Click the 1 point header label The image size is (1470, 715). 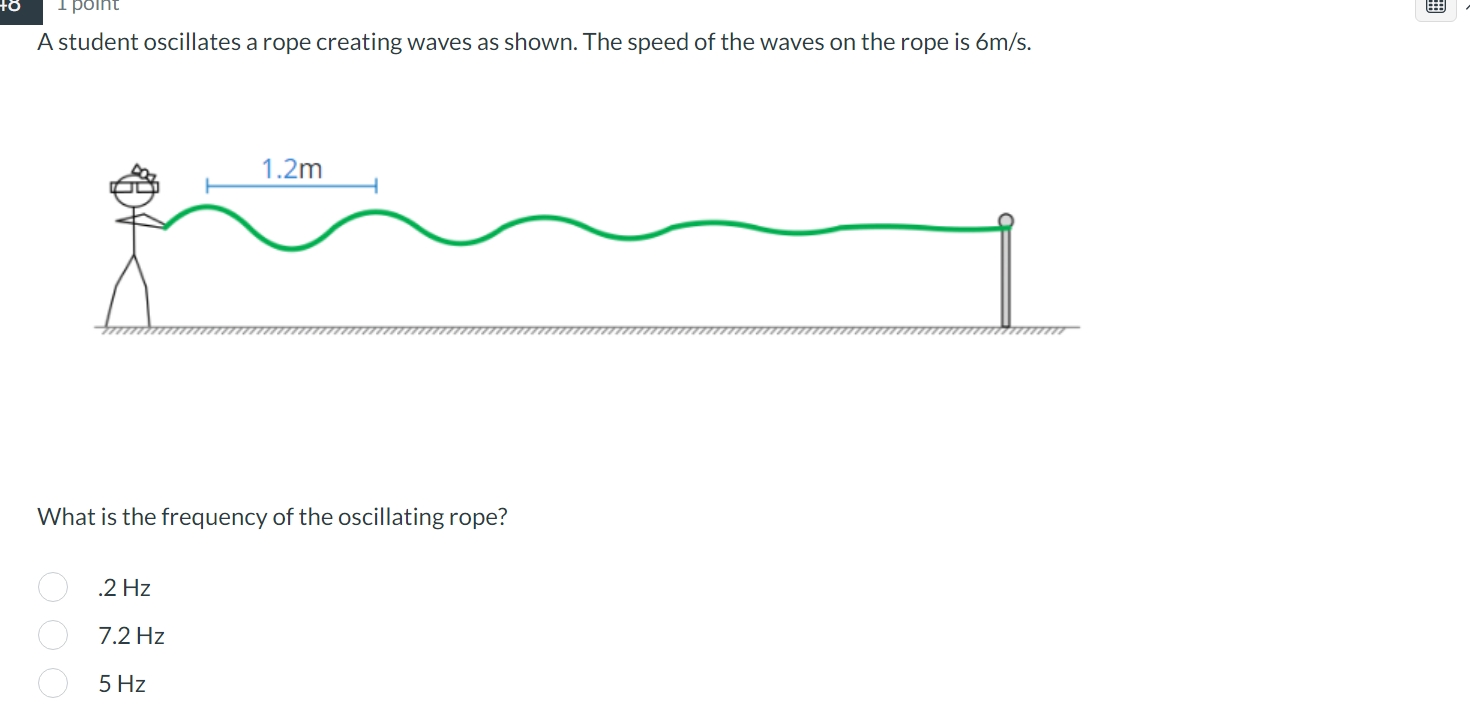click(87, 6)
